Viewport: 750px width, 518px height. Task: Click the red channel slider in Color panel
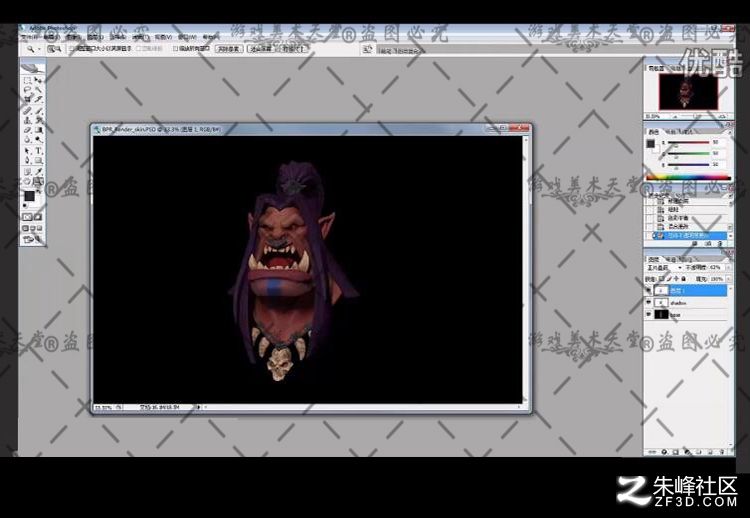pyautogui.click(x=688, y=143)
